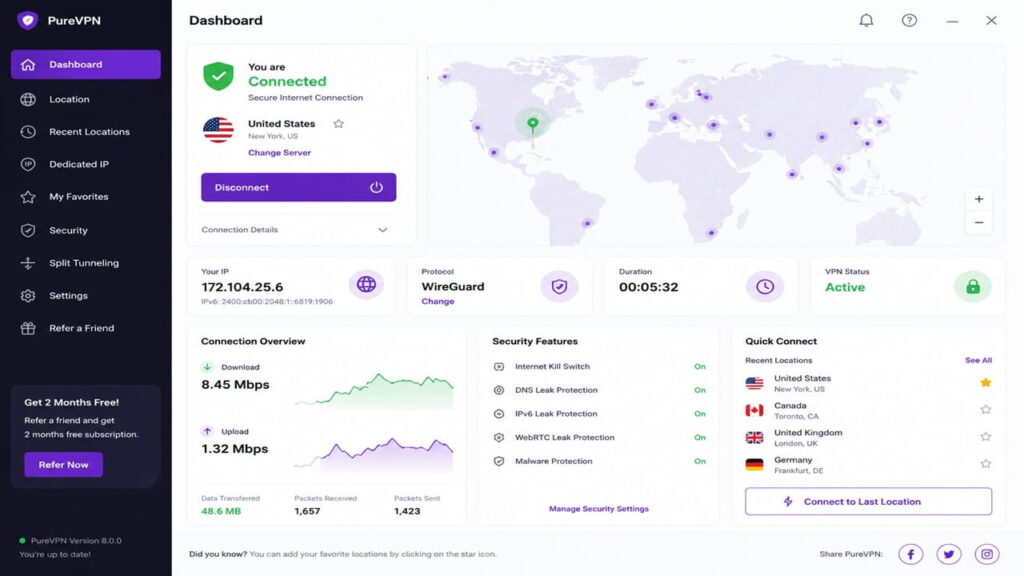Click the WebRTC Leak Protection On status
The width and height of the screenshot is (1024, 576).
click(x=699, y=438)
